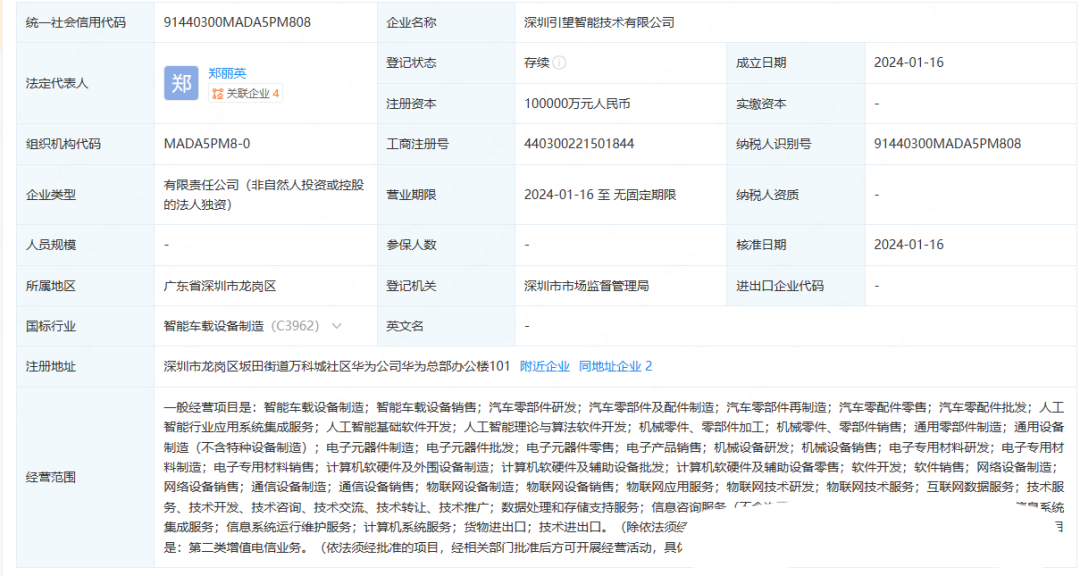Click the organization code MADA5PM8-0
This screenshot has height=576, width=1080.
pos(207,144)
